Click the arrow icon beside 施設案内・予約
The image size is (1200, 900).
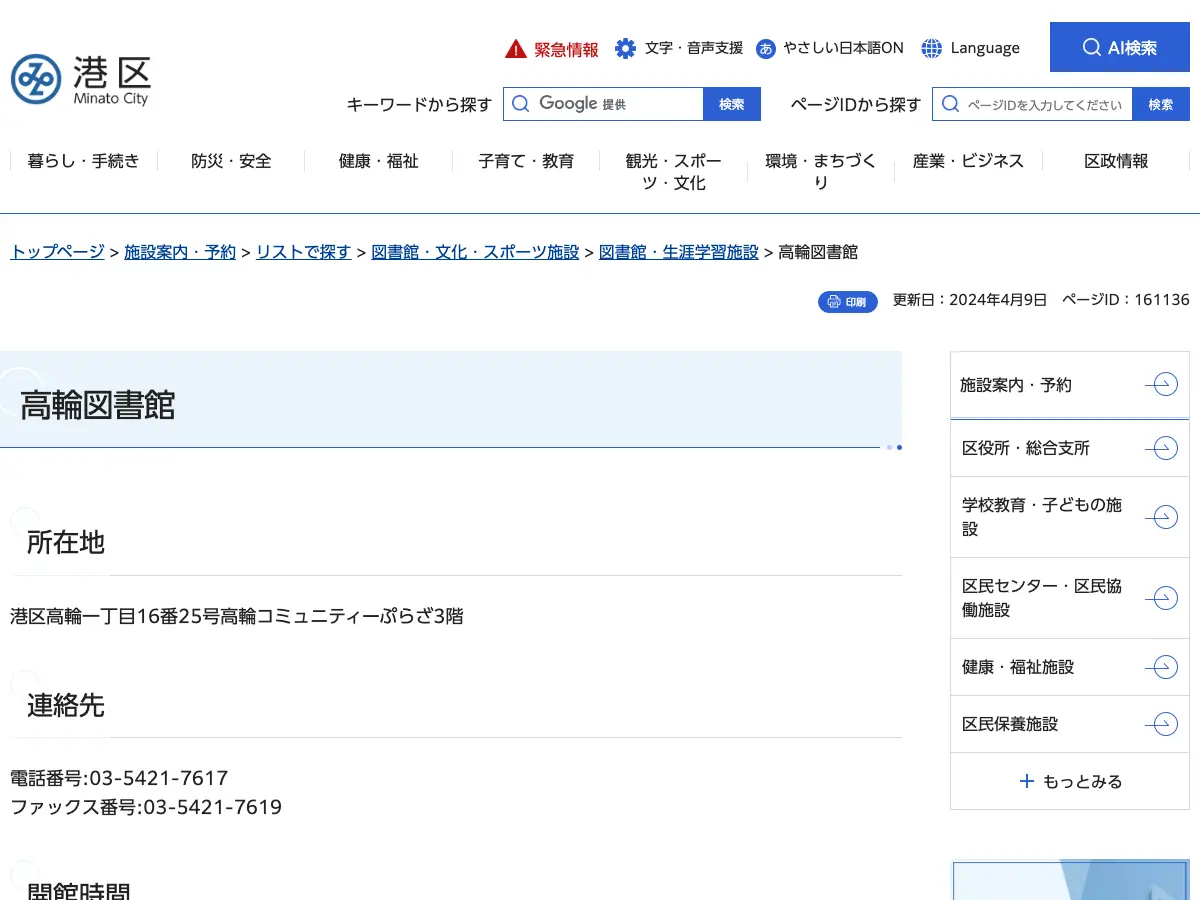point(1161,384)
